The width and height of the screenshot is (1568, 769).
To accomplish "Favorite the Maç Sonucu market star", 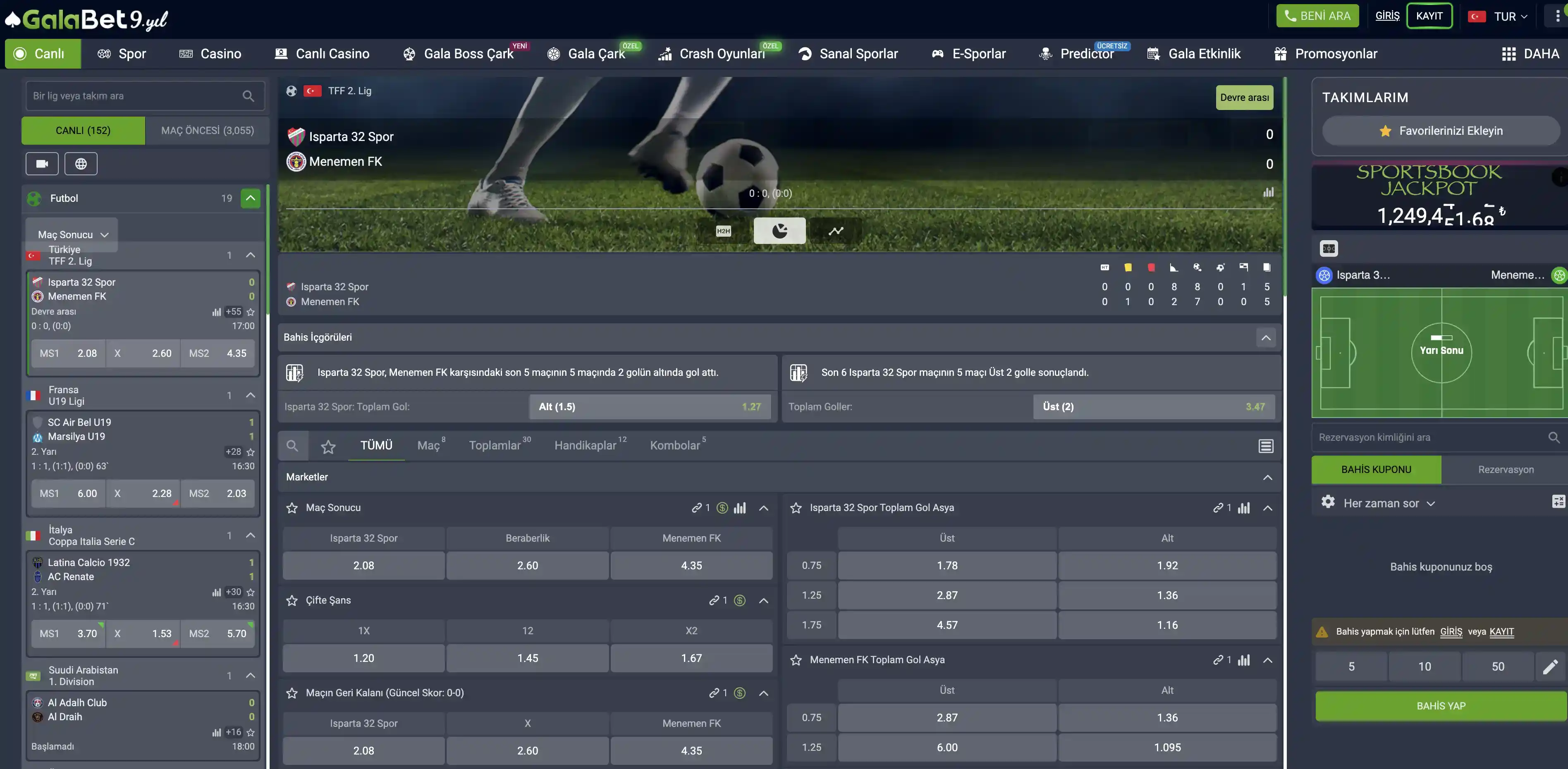I will tap(292, 507).
